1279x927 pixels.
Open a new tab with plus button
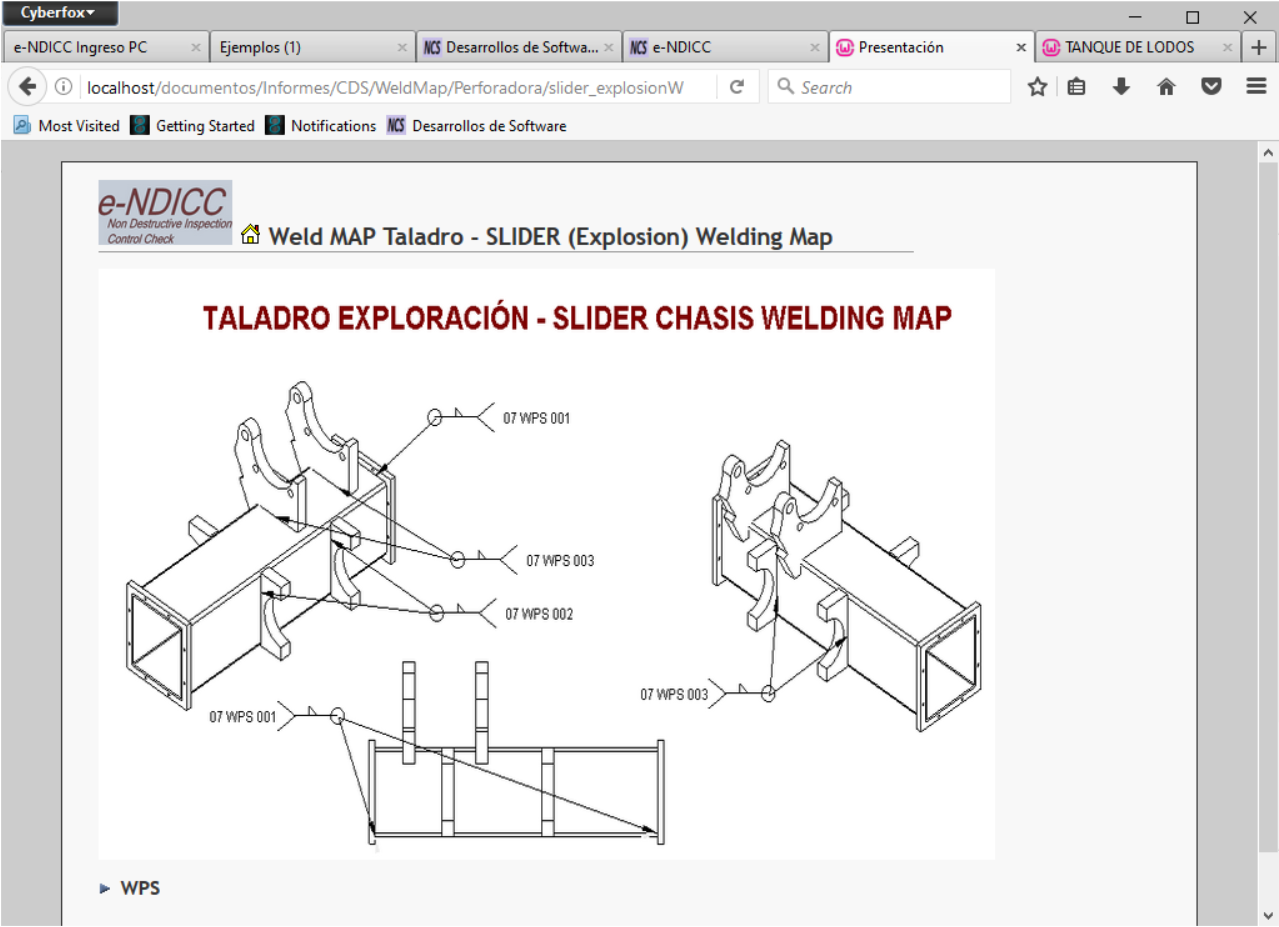coord(1259,47)
